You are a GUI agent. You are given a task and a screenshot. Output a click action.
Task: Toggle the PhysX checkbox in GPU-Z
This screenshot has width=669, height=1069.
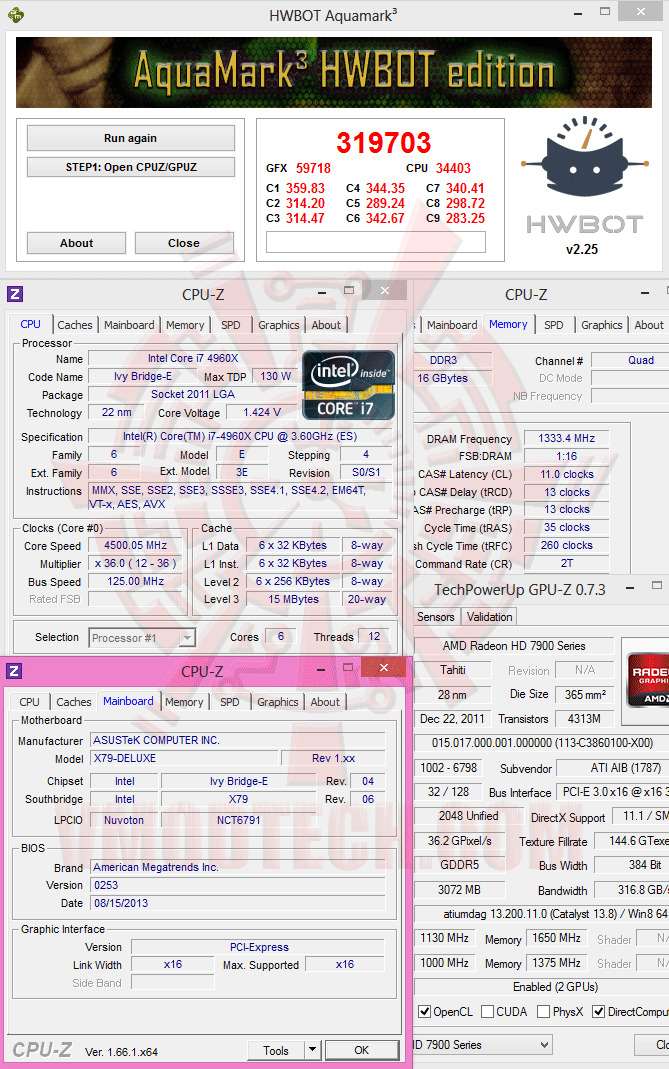[x=544, y=1012]
